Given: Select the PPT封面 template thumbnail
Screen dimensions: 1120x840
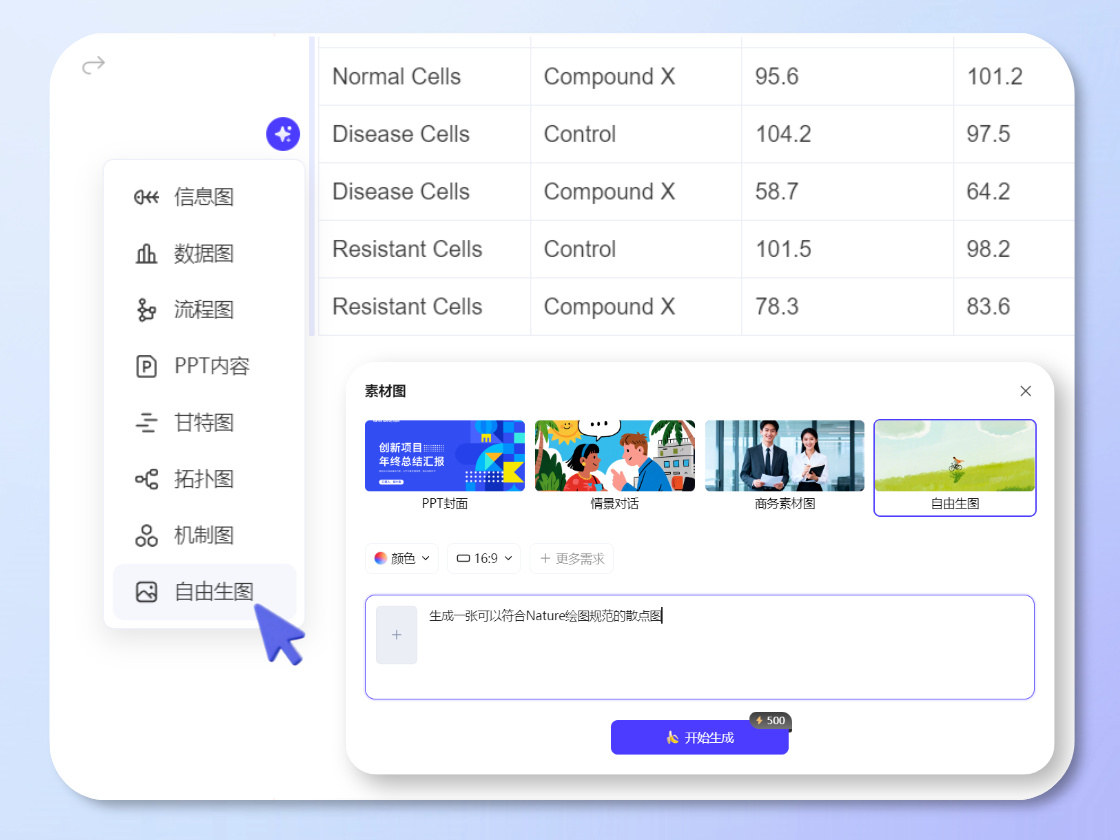Looking at the screenshot, I should (x=445, y=456).
